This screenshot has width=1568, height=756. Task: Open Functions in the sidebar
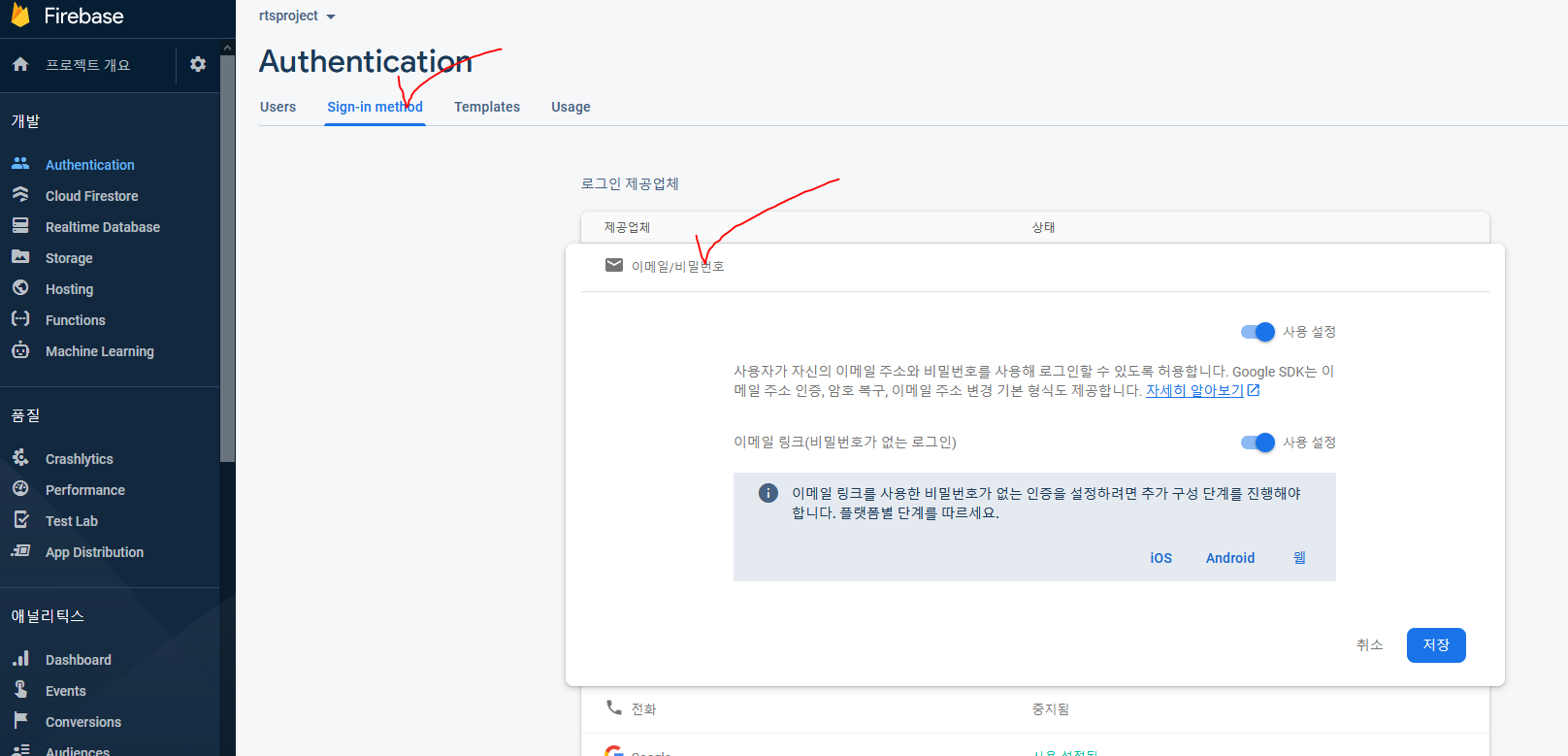pyautogui.click(x=75, y=320)
